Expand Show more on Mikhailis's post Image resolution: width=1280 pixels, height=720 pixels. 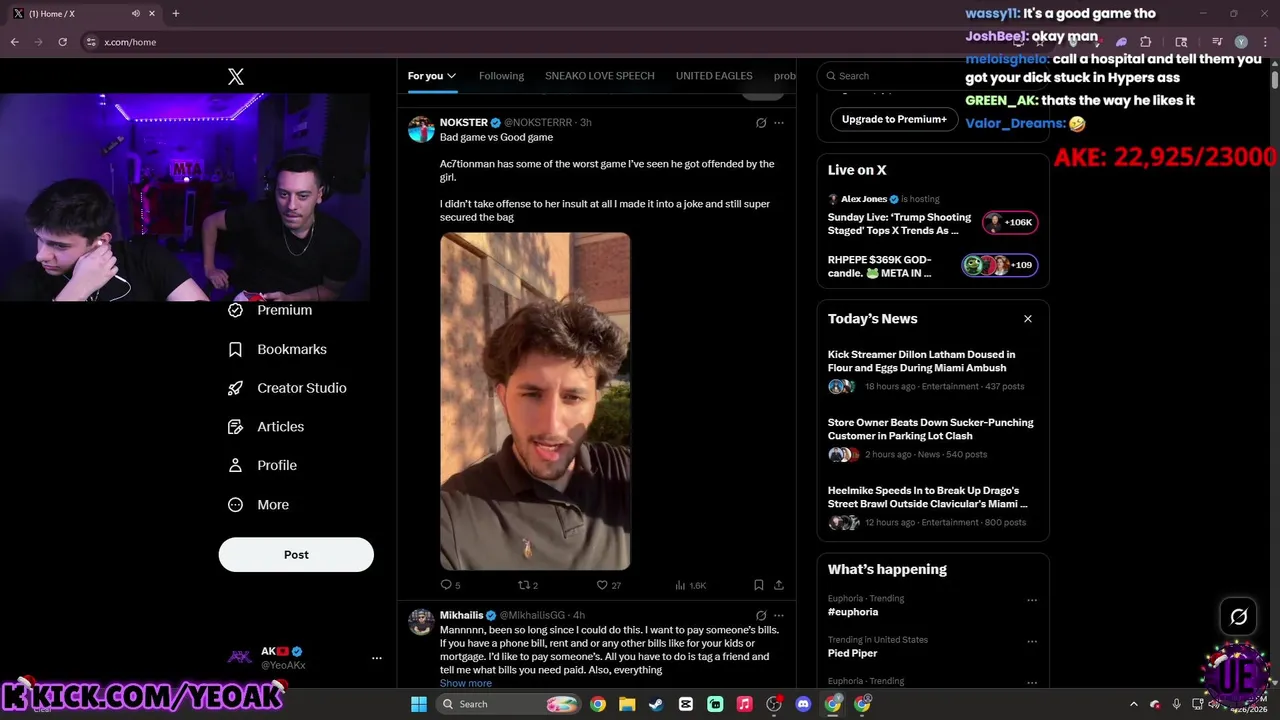[466, 683]
